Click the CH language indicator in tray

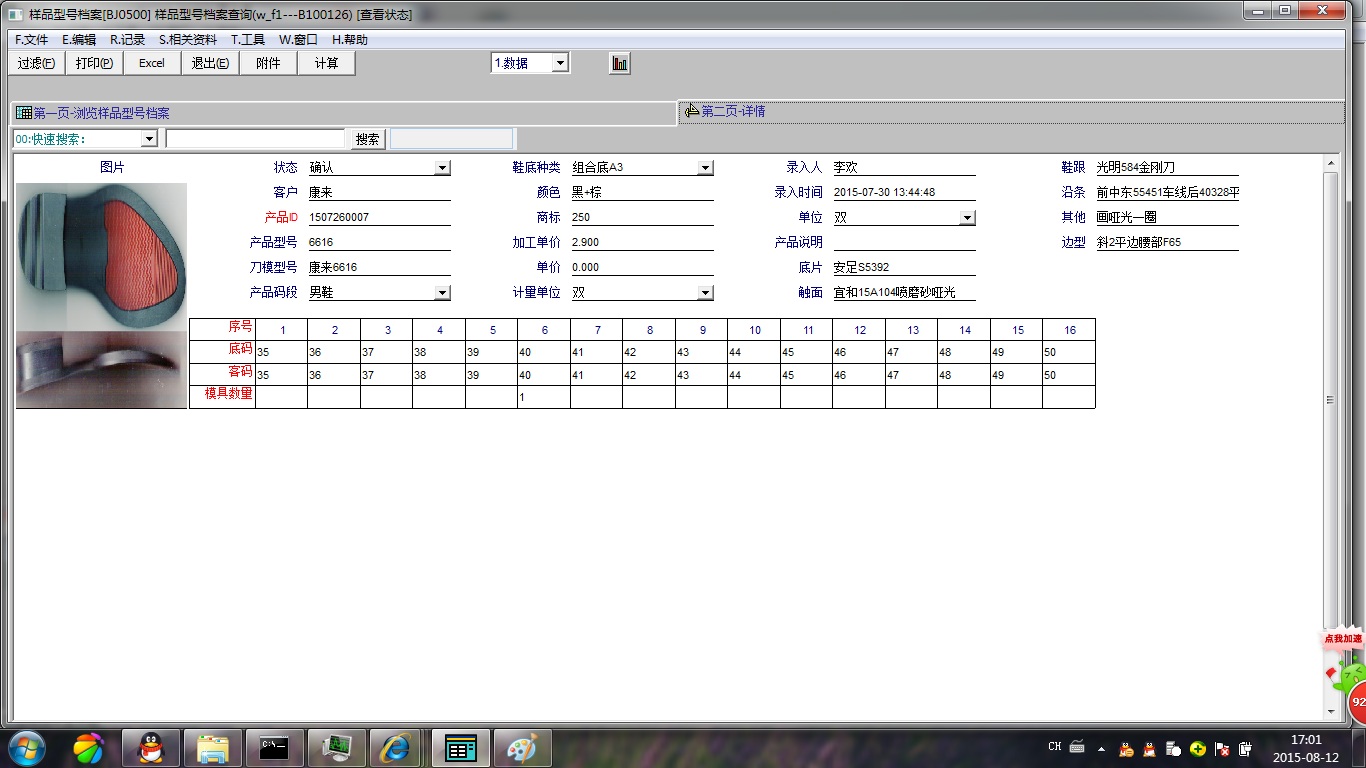pyautogui.click(x=1055, y=747)
